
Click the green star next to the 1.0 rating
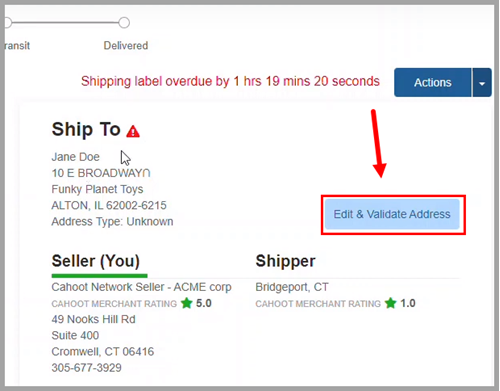coord(390,303)
